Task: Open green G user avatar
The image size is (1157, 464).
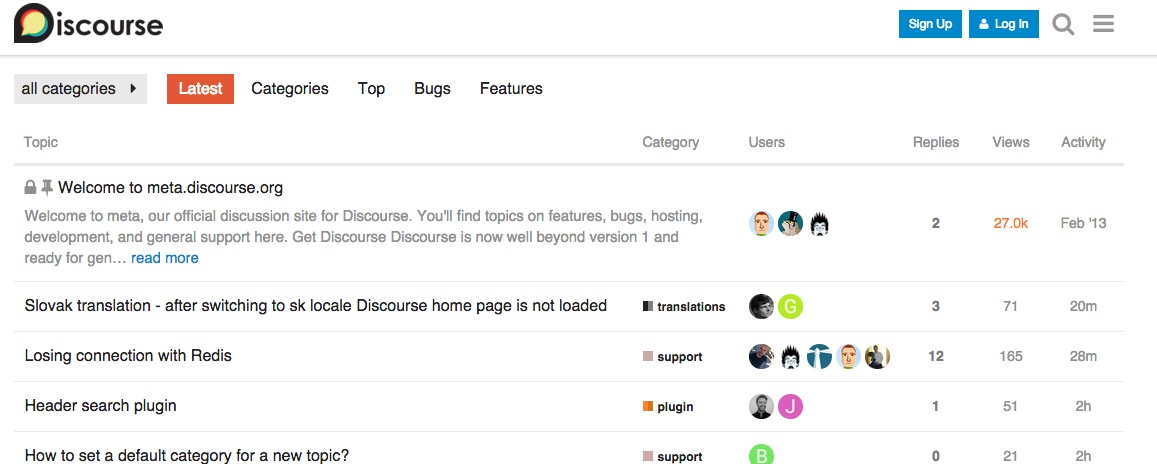Action: coord(790,306)
